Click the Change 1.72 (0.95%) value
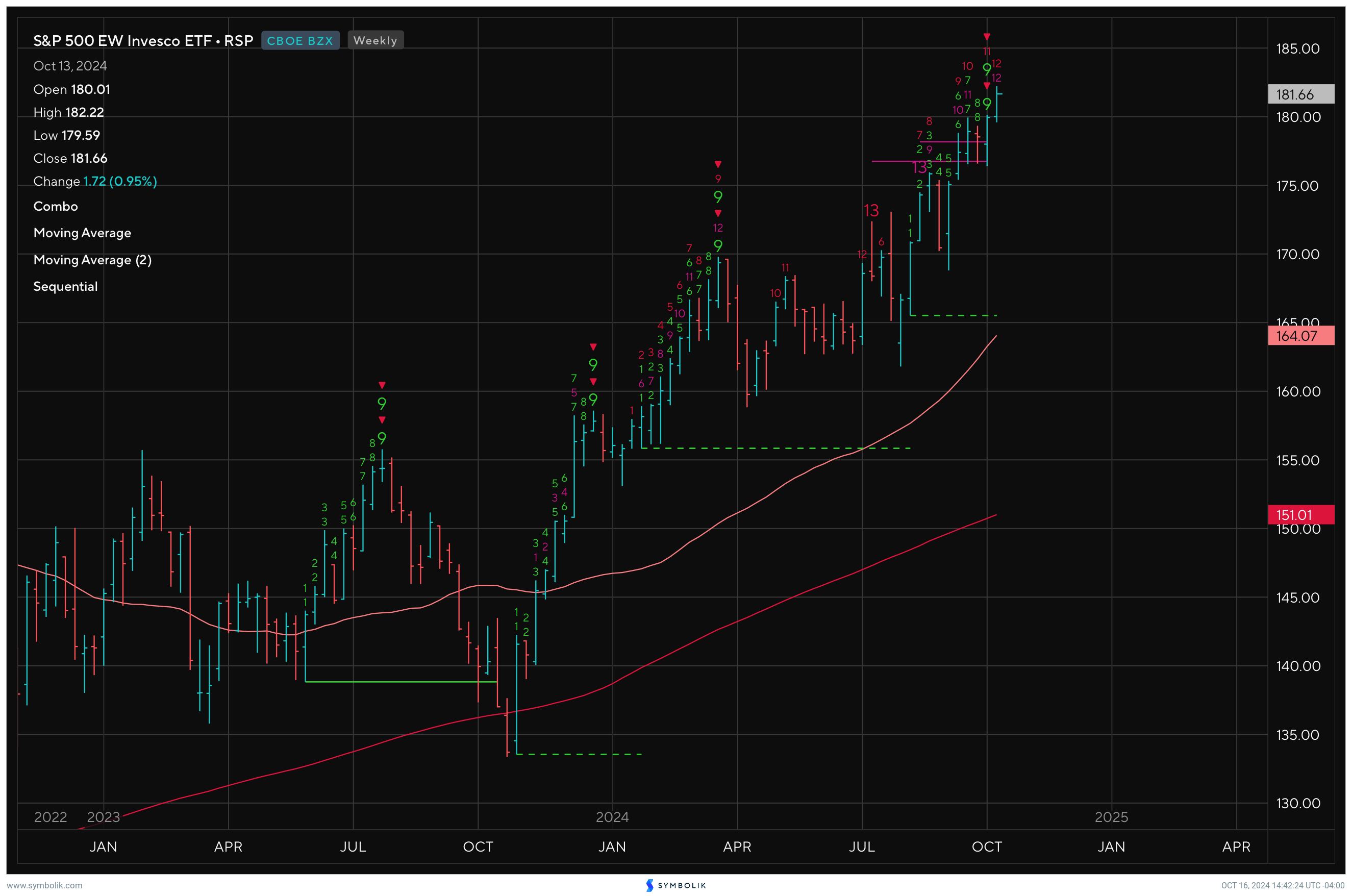Viewport: 1352px width, 896px height. tap(120, 181)
